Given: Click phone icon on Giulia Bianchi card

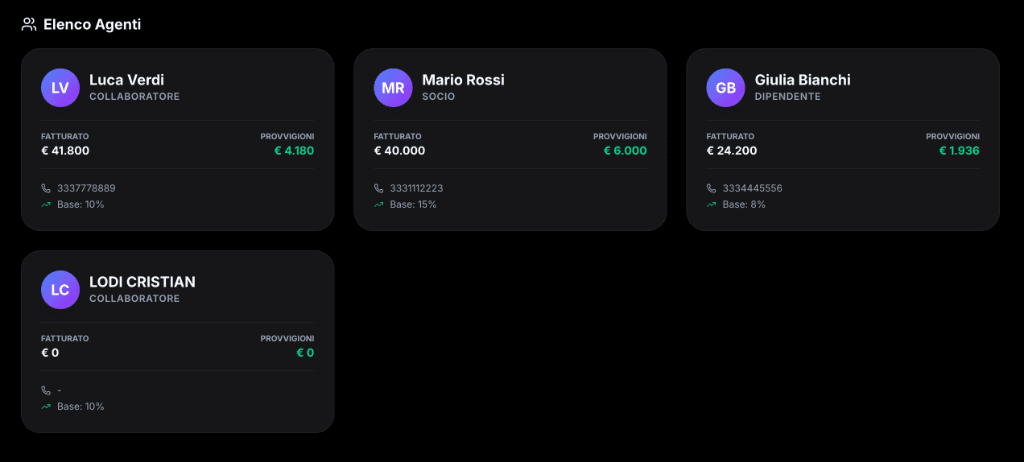Looking at the screenshot, I should click(711, 188).
